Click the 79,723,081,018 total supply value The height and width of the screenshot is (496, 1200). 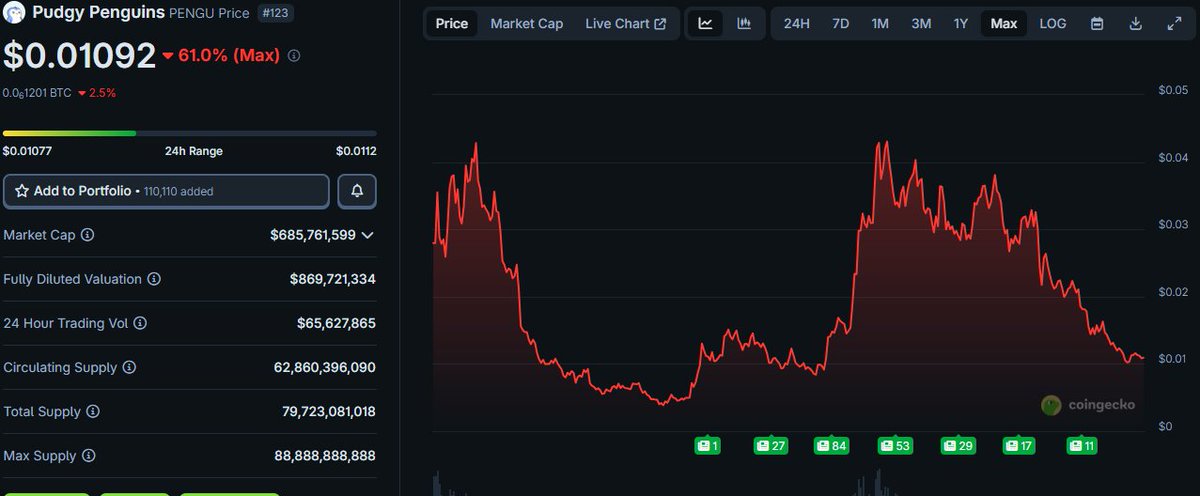pos(329,411)
